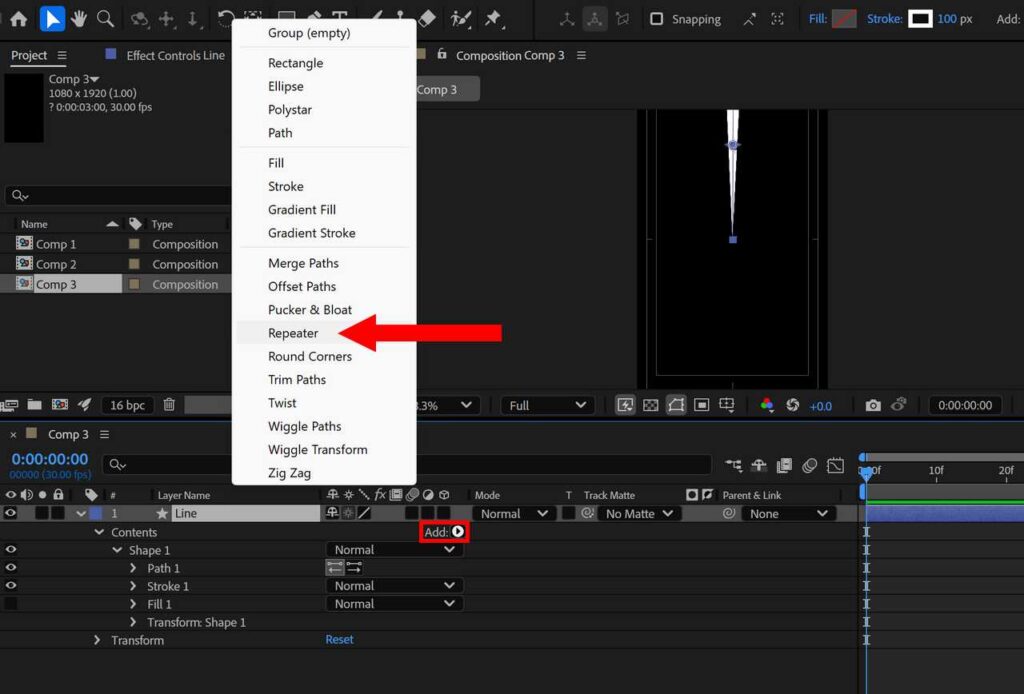Open the Project panel menu icon
The width and height of the screenshot is (1024, 694).
(x=62, y=55)
